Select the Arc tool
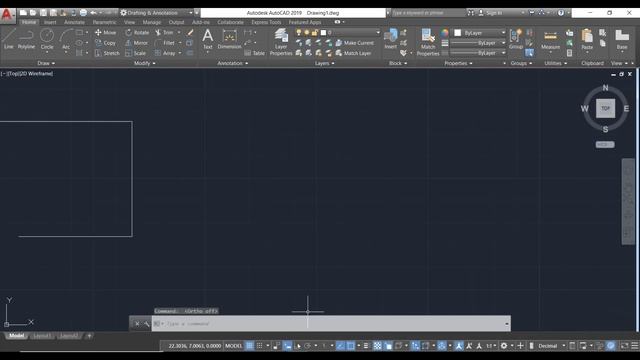 [x=66, y=39]
